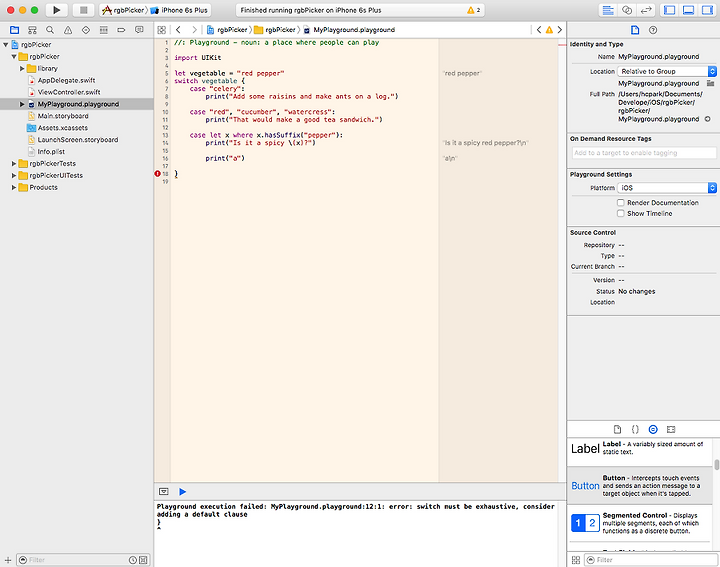Click the iPhone 6s Plus scheme destination
Screen dimensions: 720x567
pos(179,9)
